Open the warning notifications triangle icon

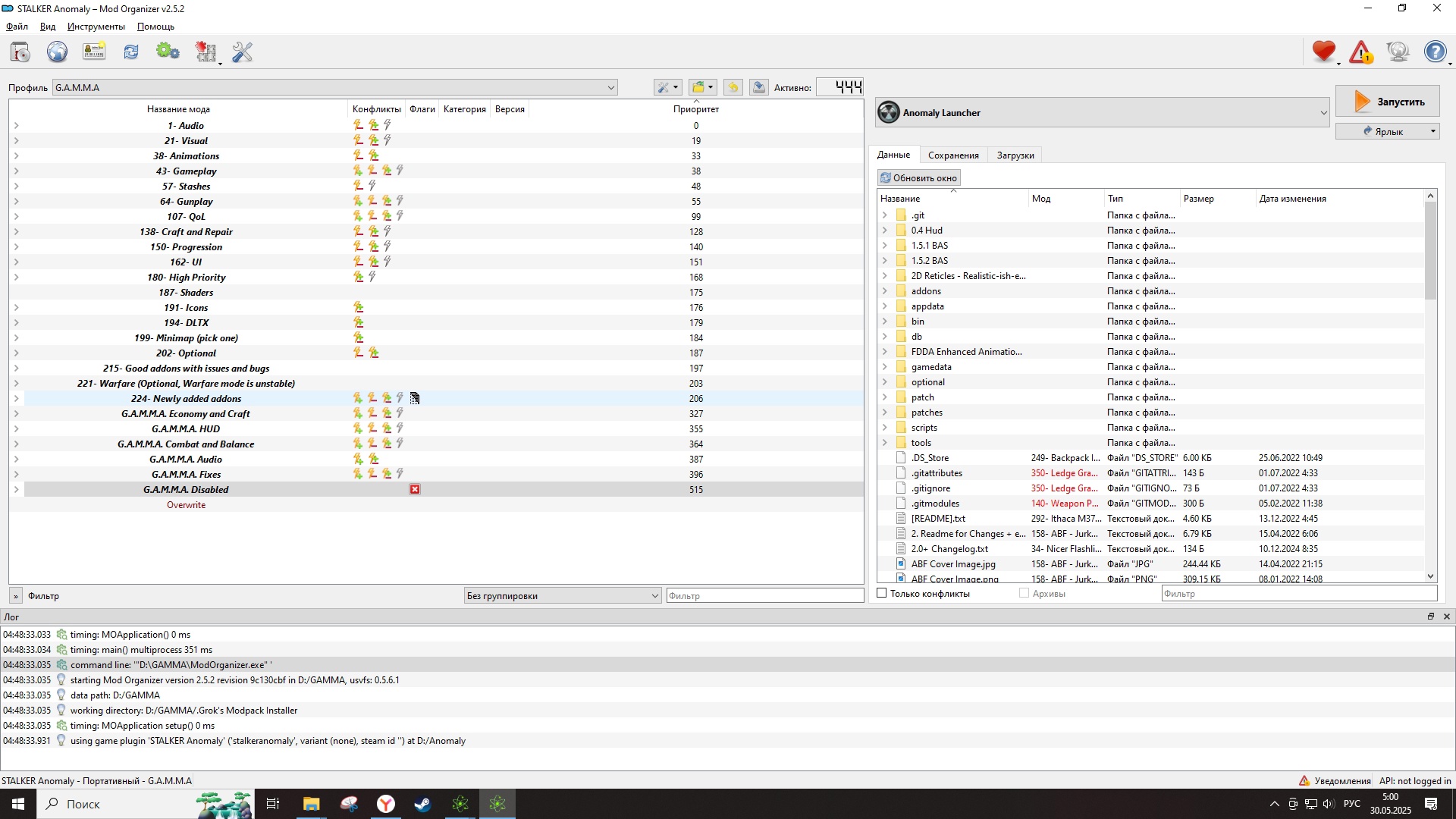1361,52
